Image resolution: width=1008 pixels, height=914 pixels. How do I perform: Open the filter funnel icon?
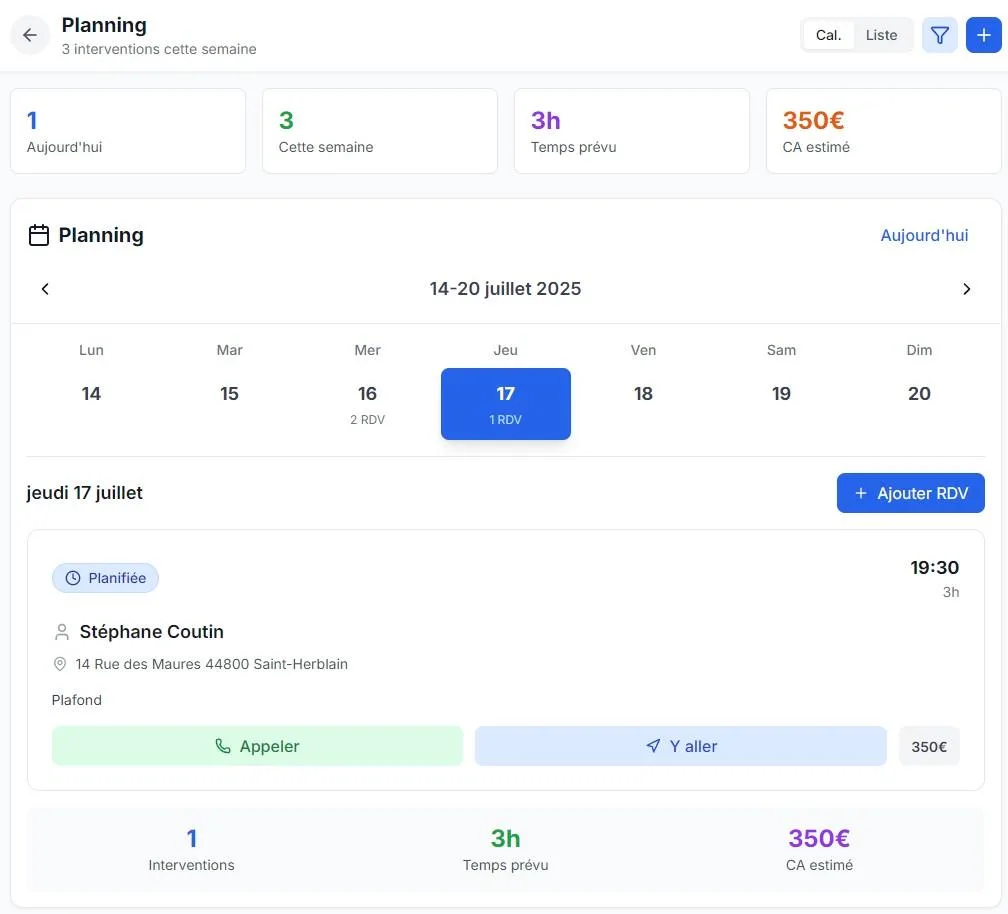click(x=939, y=35)
